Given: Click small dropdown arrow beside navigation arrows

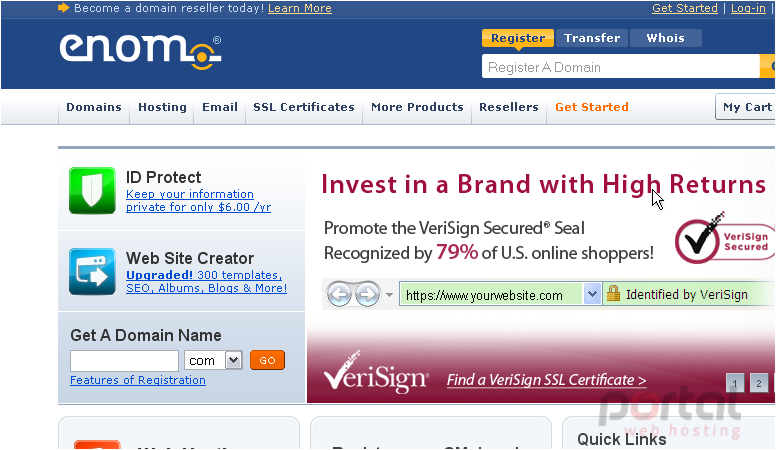Looking at the screenshot, I should (x=389, y=295).
